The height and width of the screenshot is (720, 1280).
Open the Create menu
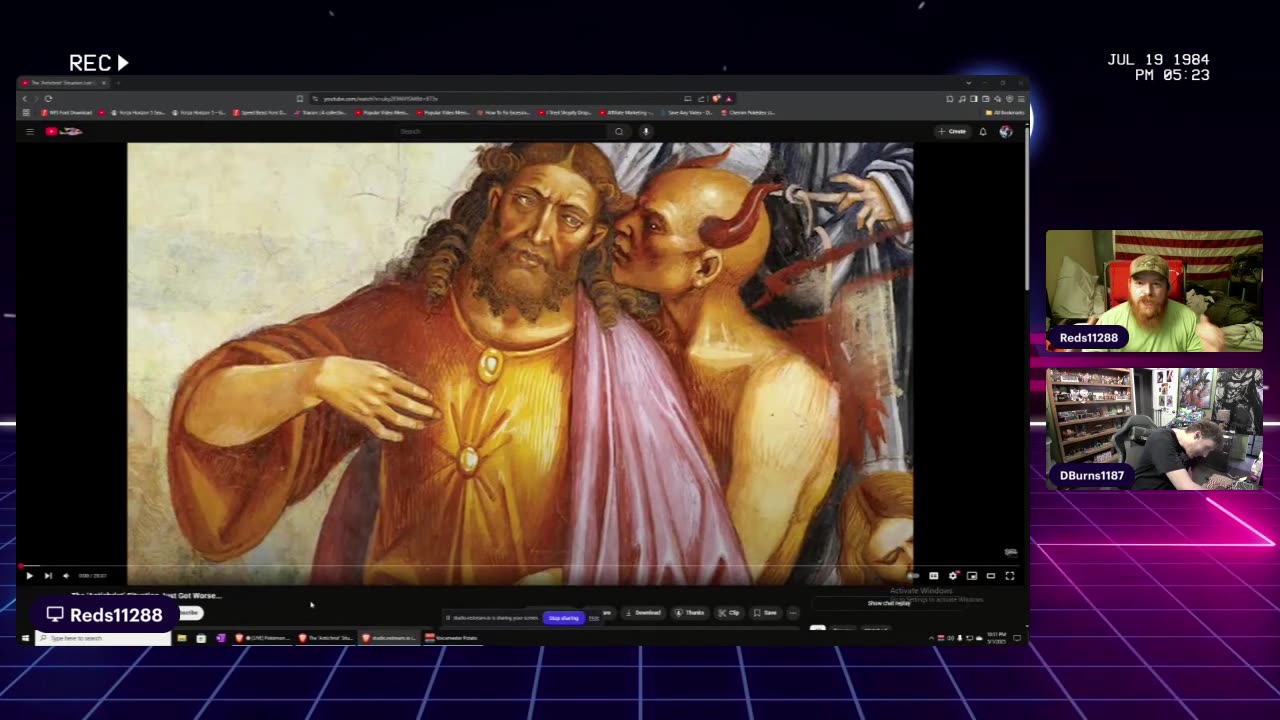952,132
